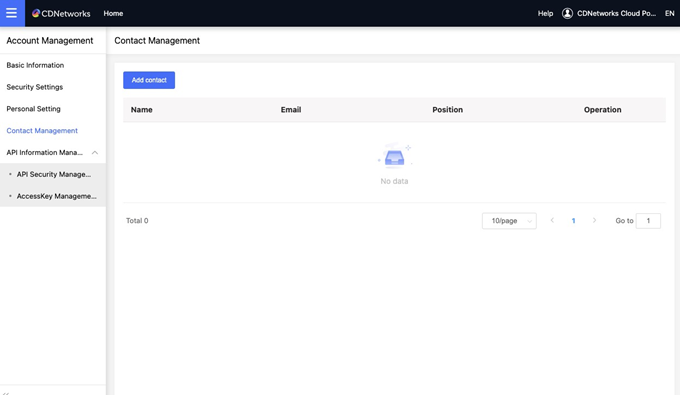The width and height of the screenshot is (680, 395).
Task: Click the Go to page input
Action: [648, 221]
